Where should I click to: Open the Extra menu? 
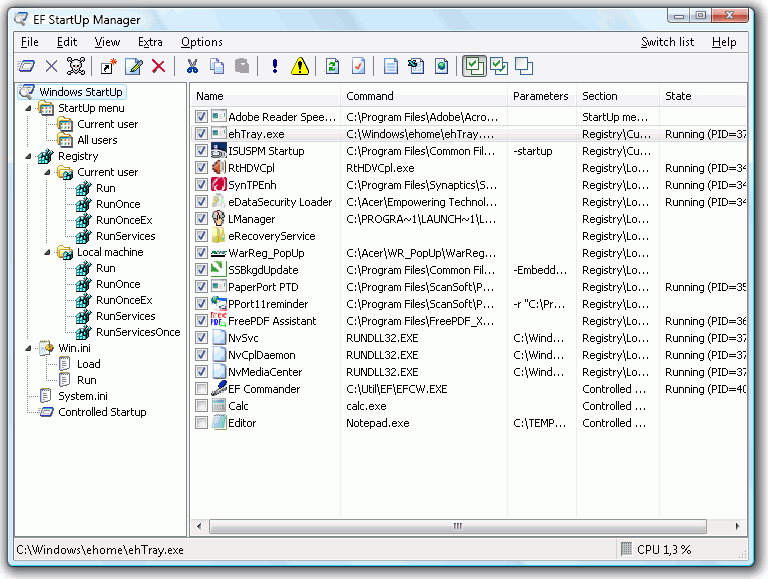150,42
